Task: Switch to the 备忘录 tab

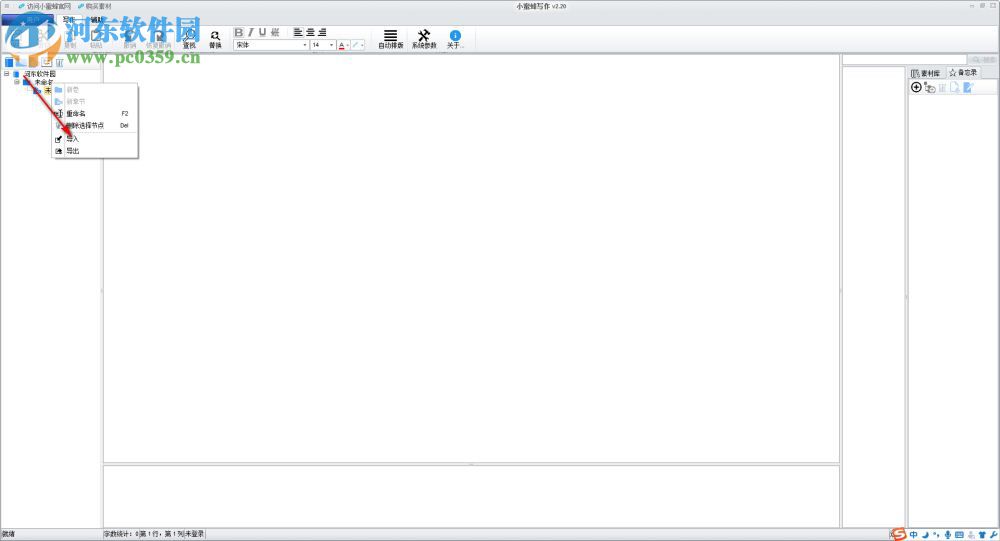Action: click(x=963, y=73)
